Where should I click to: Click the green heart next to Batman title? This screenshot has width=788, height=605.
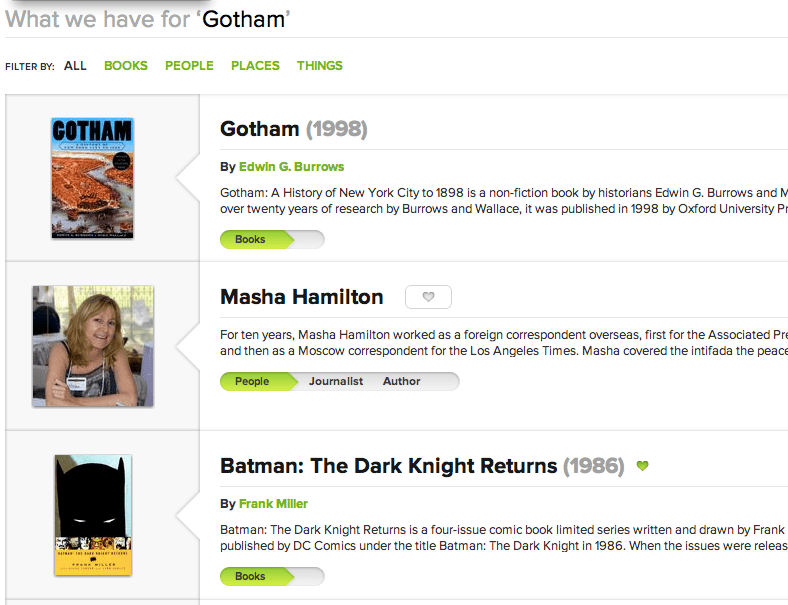pyautogui.click(x=643, y=466)
